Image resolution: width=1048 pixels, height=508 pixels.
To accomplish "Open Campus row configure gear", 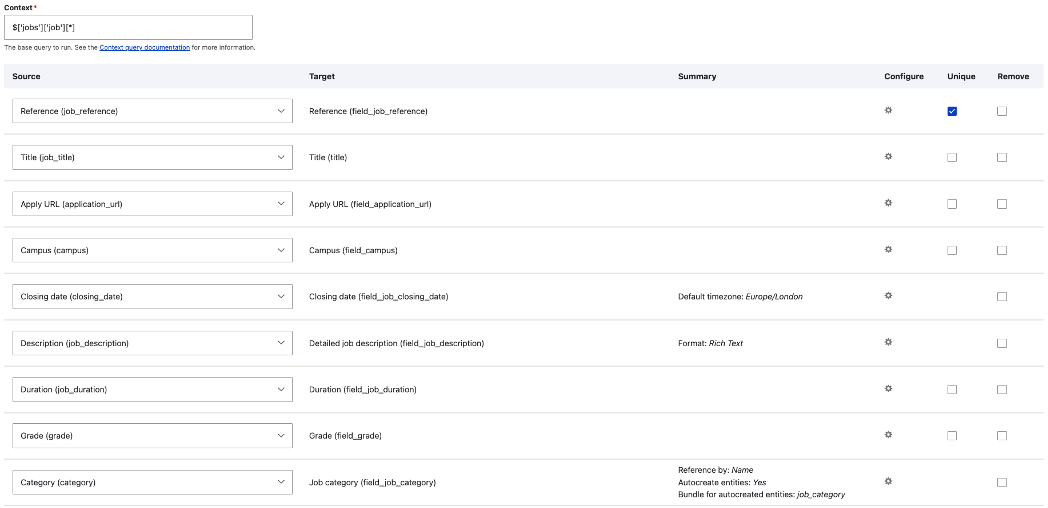I will (x=887, y=249).
